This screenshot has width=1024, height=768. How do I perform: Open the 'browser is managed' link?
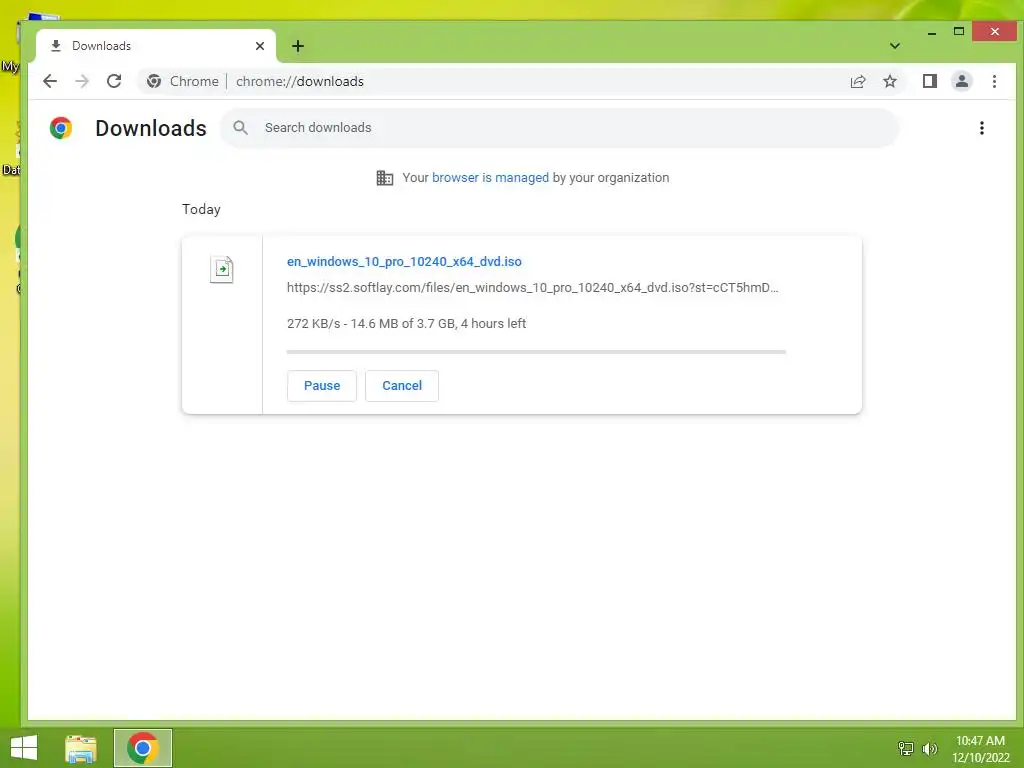tap(490, 178)
